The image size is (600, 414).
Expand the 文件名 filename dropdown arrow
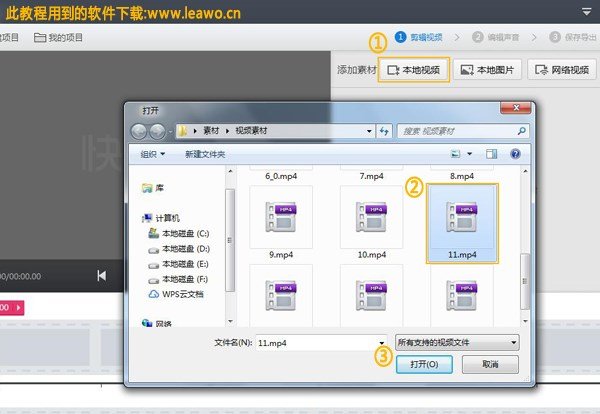tap(382, 342)
